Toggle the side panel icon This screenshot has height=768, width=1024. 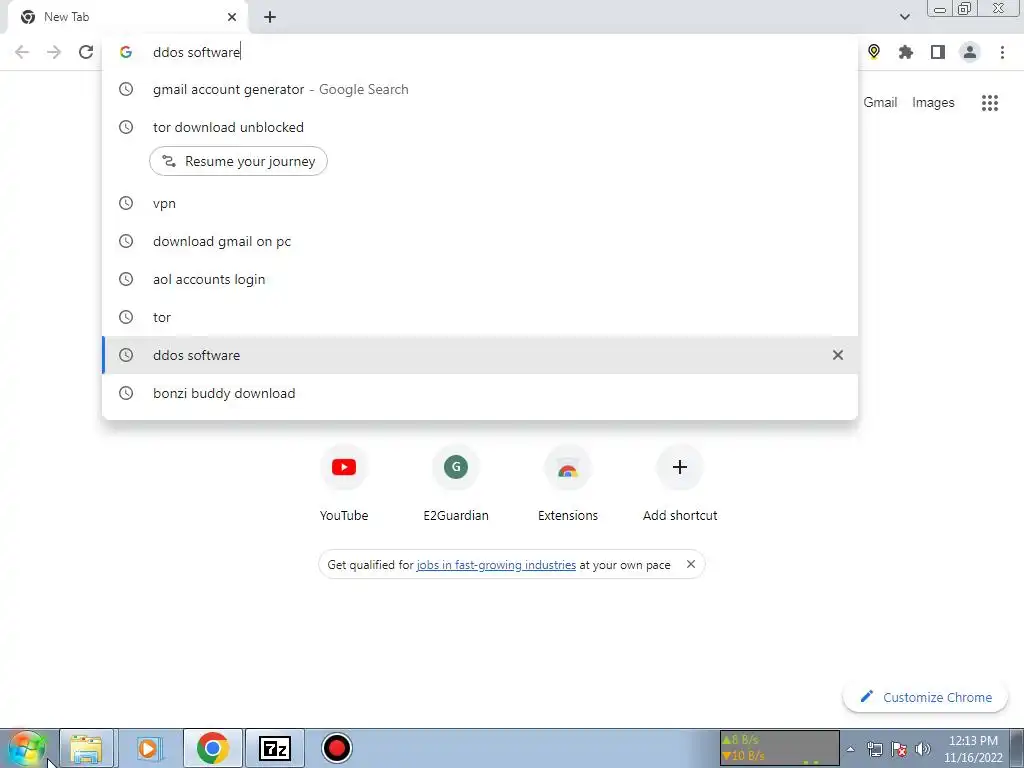pos(937,52)
